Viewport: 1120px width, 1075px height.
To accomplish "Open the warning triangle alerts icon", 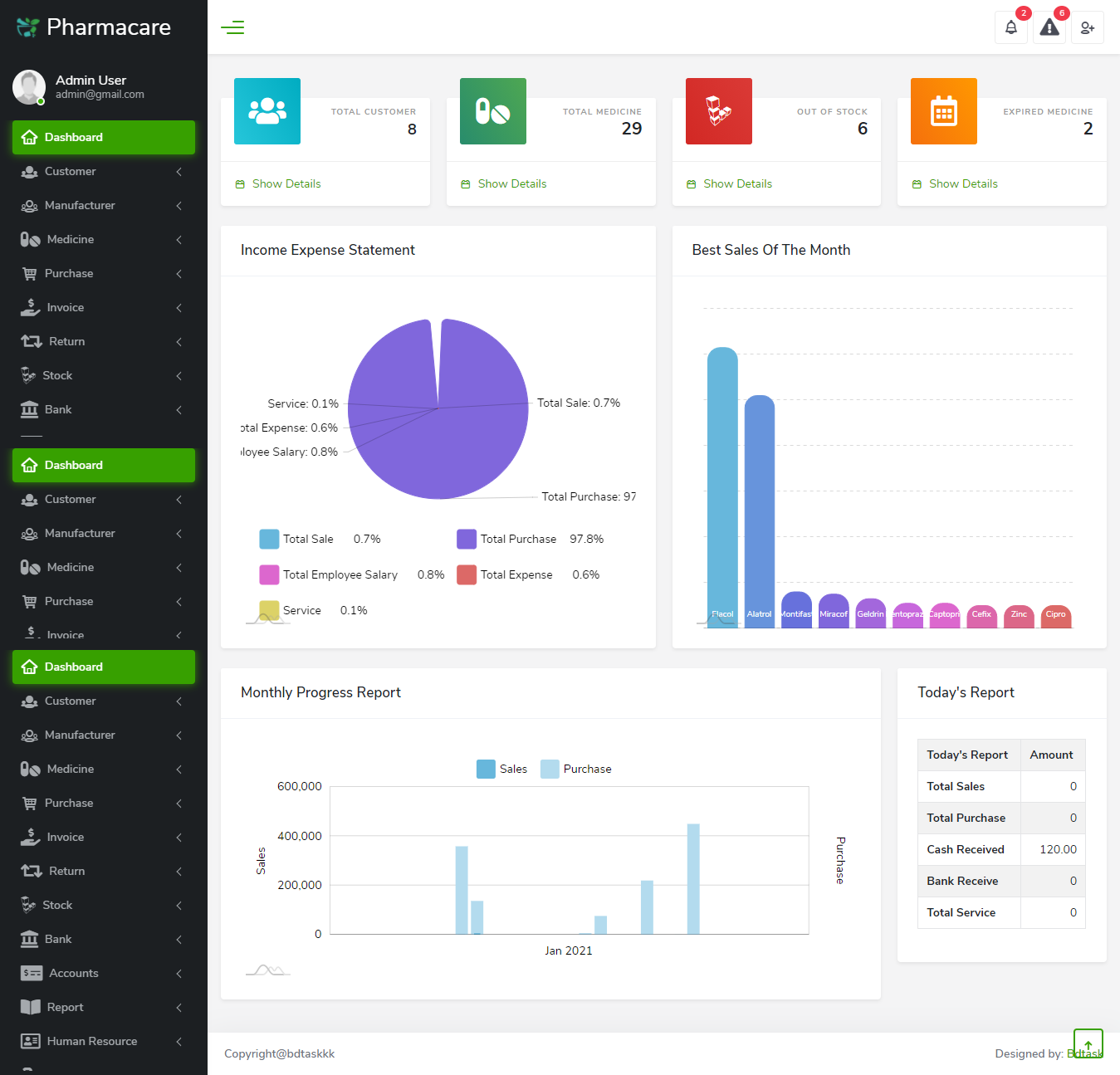I will pyautogui.click(x=1049, y=27).
